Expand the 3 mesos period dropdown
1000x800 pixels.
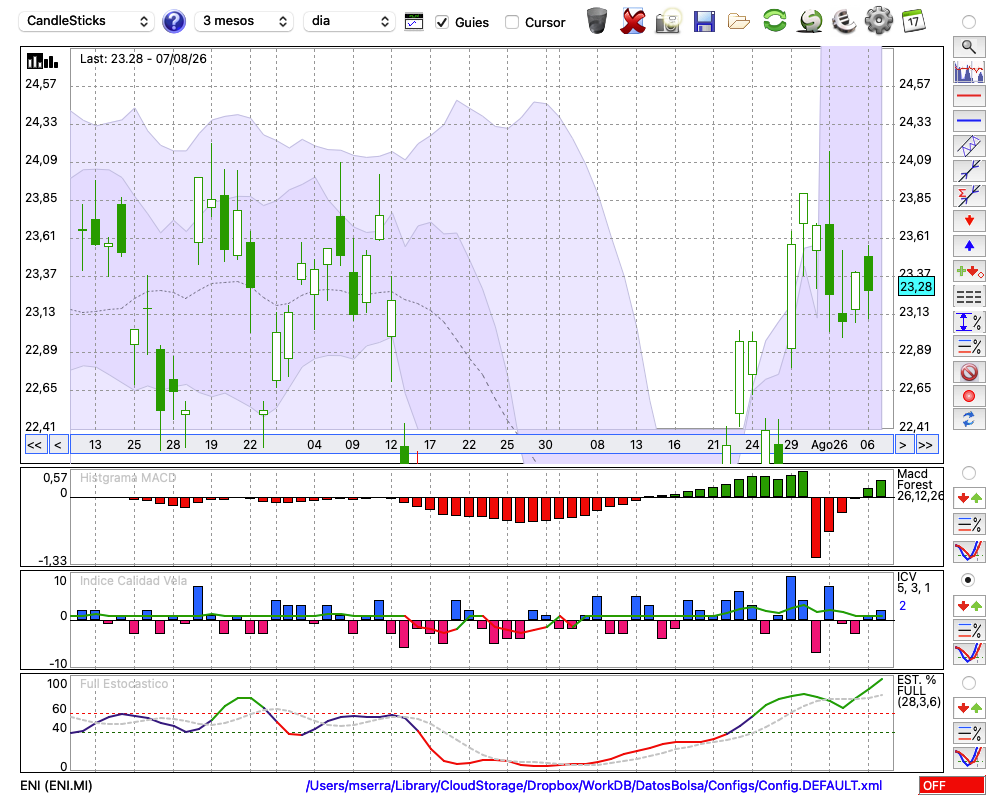(x=244, y=21)
